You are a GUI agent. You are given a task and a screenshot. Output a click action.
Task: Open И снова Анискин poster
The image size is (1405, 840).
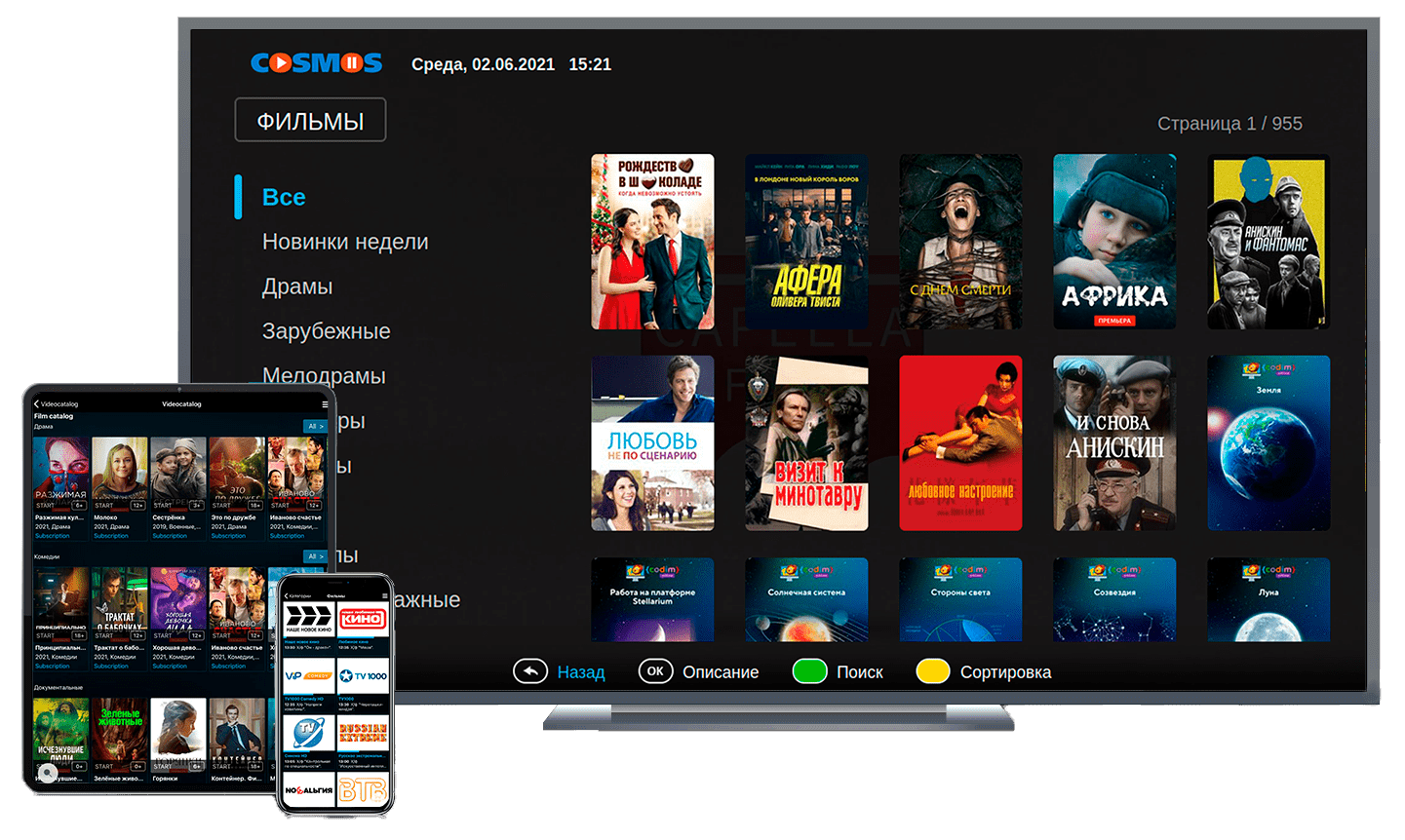[x=1114, y=443]
